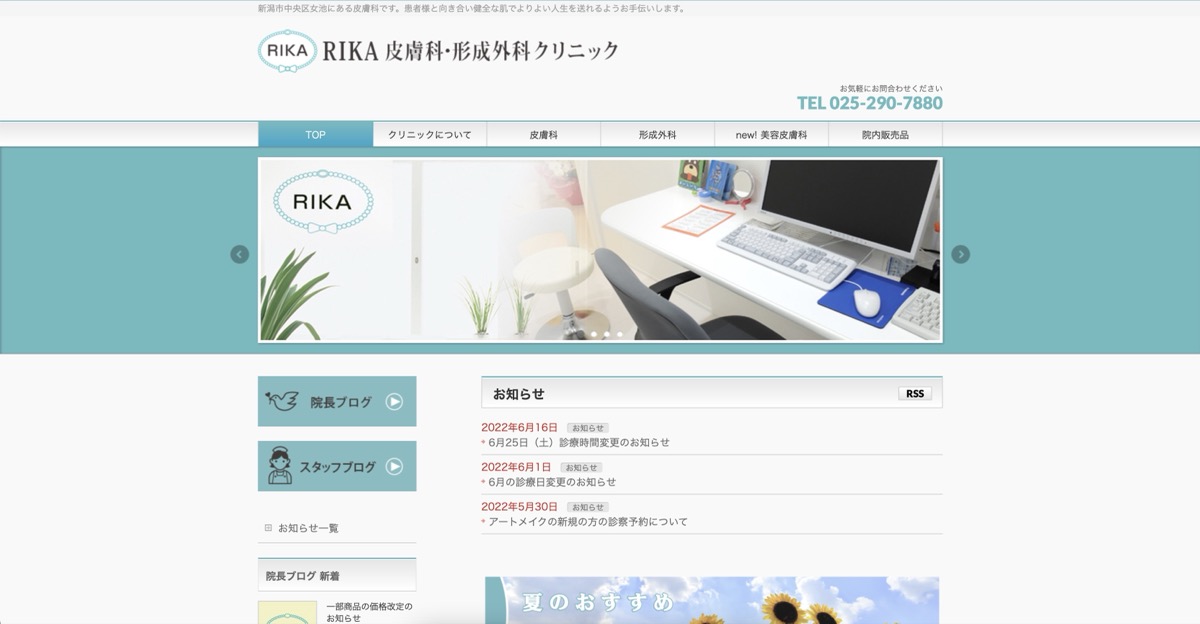Go to 院内販売品 page
The image size is (1200, 624).
tap(885, 135)
